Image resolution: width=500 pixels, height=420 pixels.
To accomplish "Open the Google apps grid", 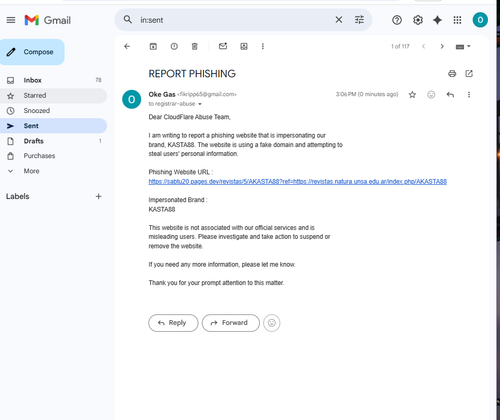I will pyautogui.click(x=457, y=20).
